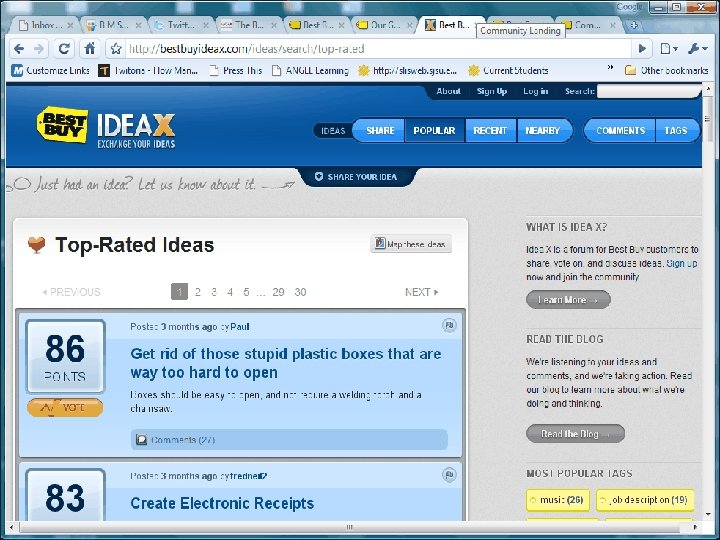Click the vertical scrollbar down arrow
This screenshot has width=720, height=540.
pos(709,514)
